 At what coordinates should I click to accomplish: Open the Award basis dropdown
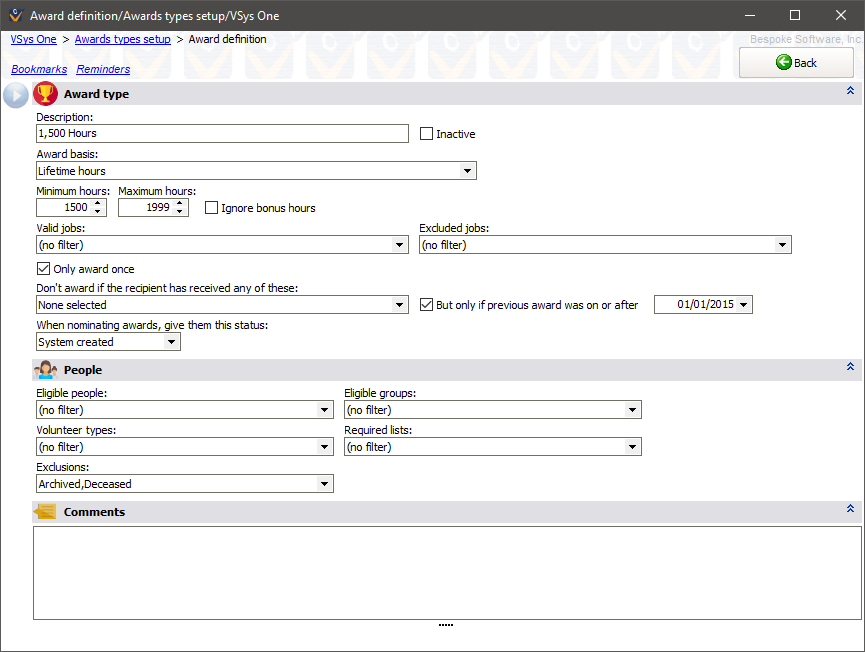tap(467, 171)
